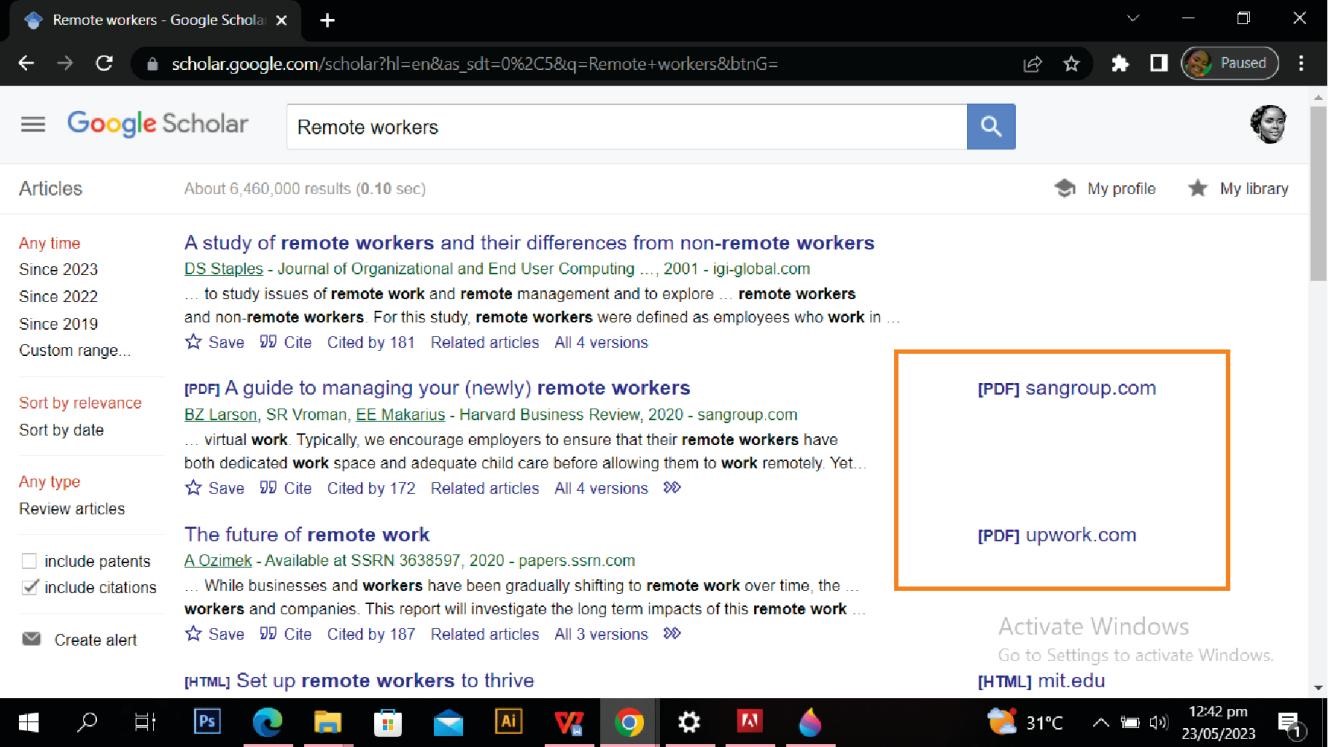Open a new tab with the plus button
The image size is (1328, 747).
[x=327, y=20]
